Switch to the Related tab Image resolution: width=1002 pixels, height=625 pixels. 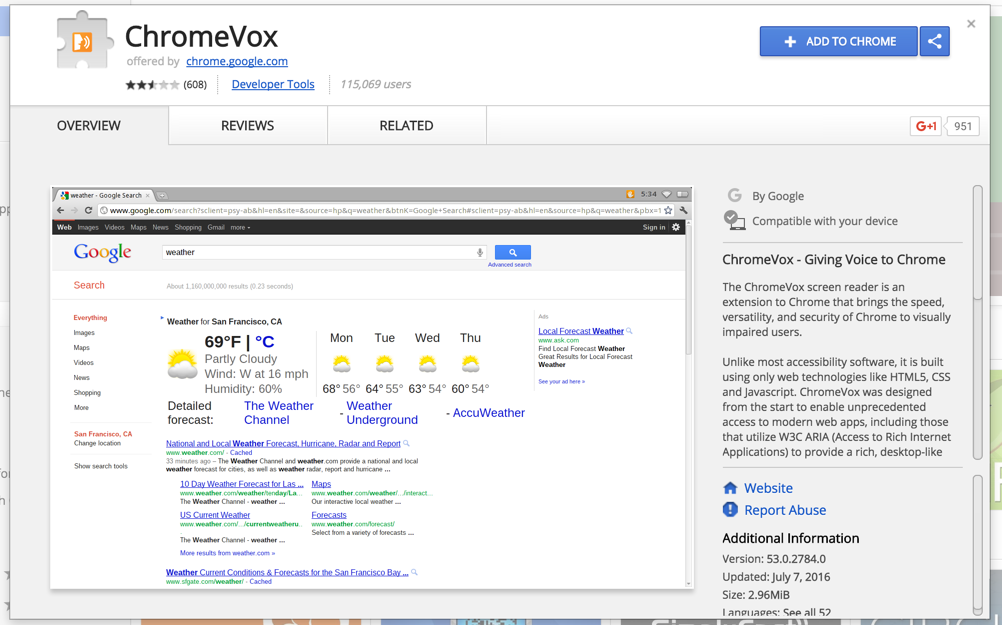tap(406, 126)
